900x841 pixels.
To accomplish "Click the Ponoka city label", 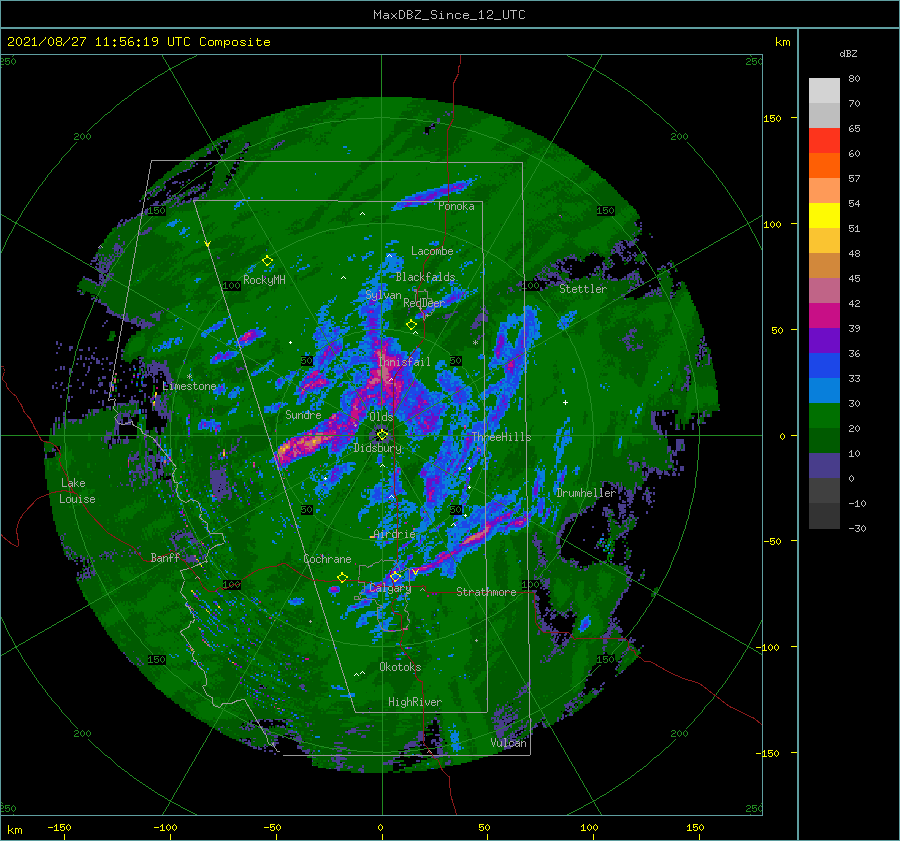I will pyautogui.click(x=456, y=206).
